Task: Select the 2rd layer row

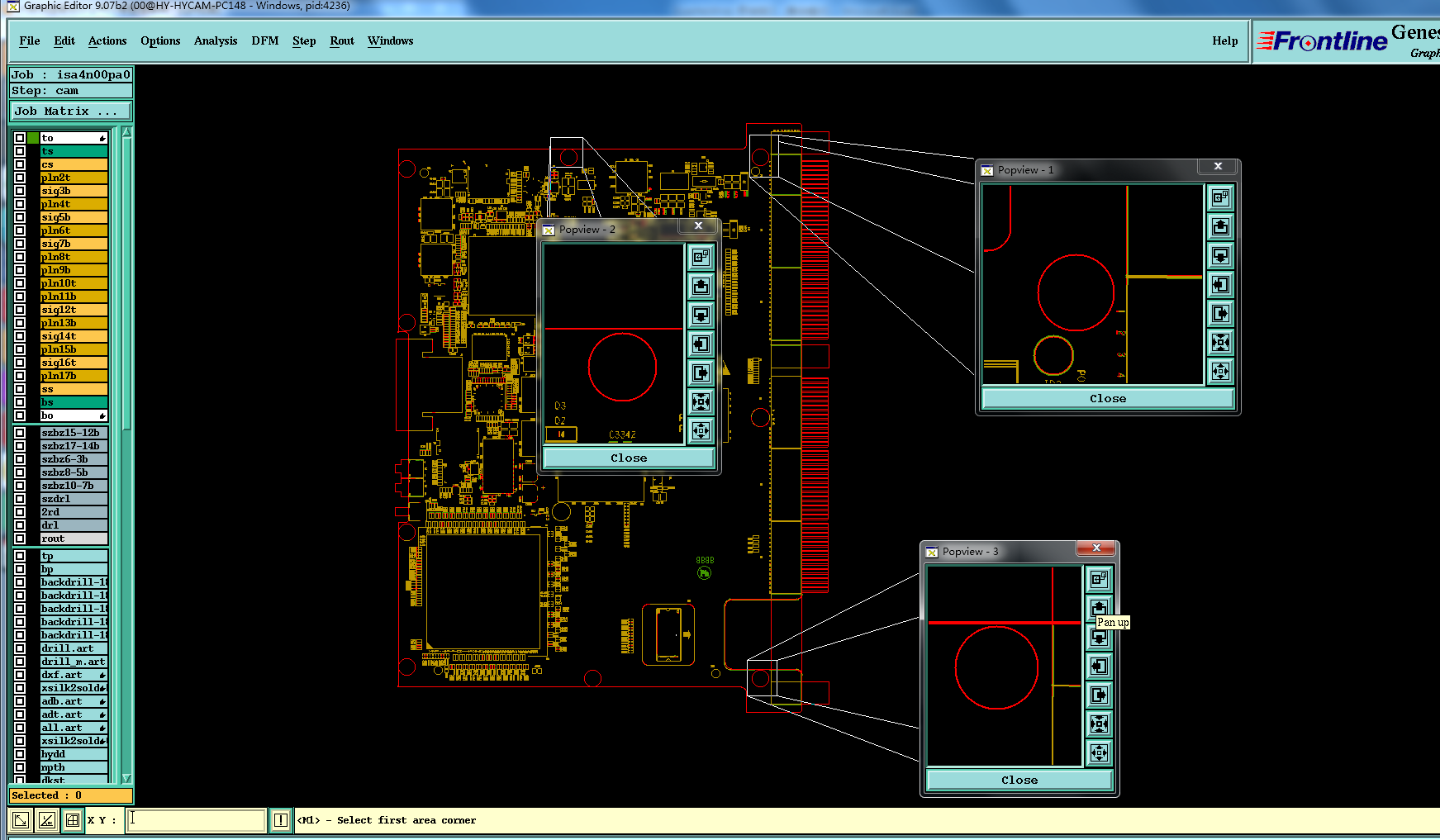Action: 74,512
